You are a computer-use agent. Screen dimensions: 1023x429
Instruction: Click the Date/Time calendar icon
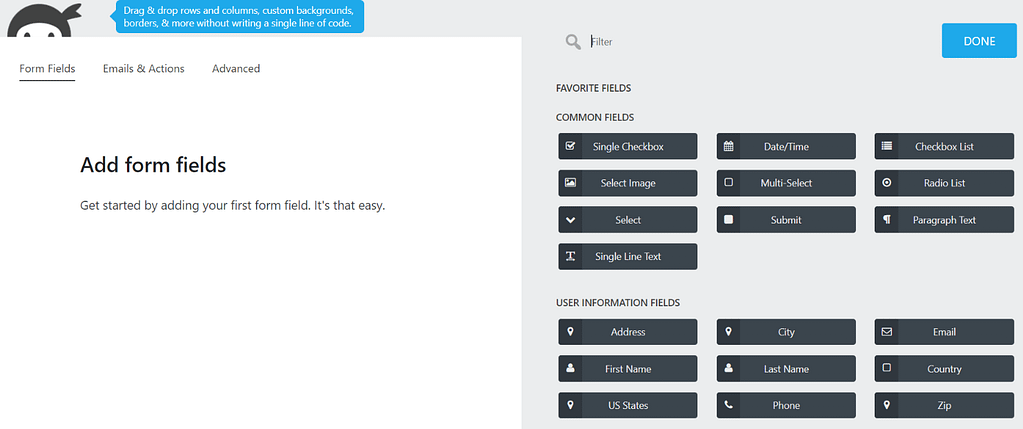[729, 146]
